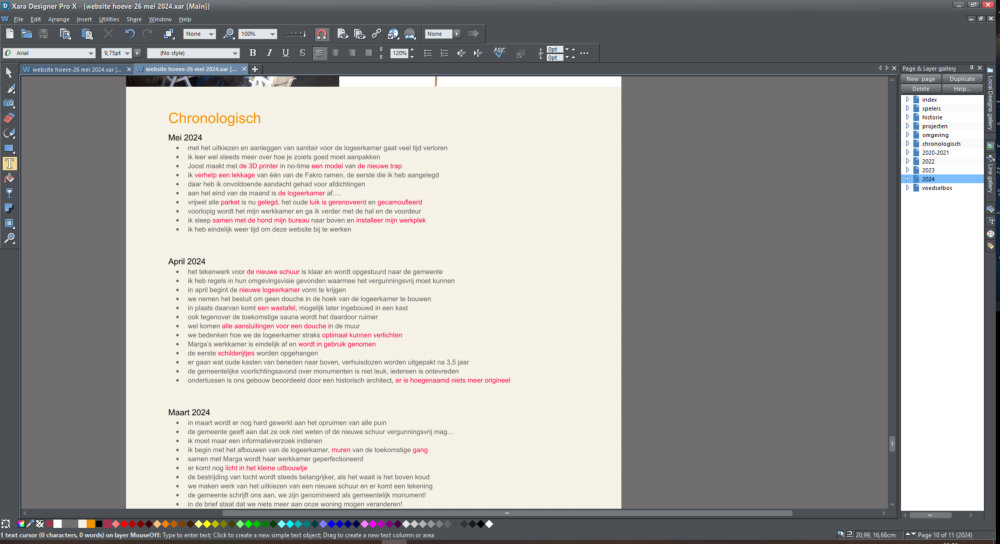The width and height of the screenshot is (1000, 544).
Task: Select the Zoom magnifier tool
Action: tap(9, 238)
